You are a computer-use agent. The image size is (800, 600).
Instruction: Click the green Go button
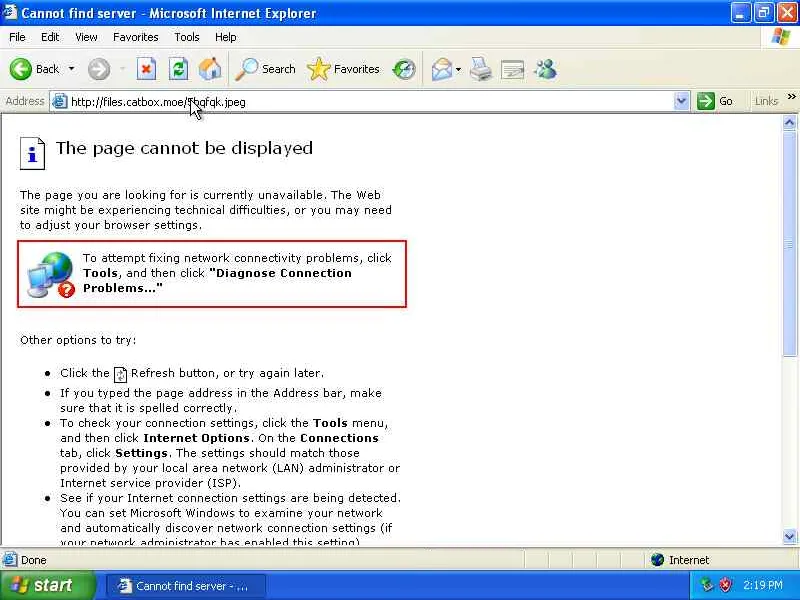click(x=715, y=101)
